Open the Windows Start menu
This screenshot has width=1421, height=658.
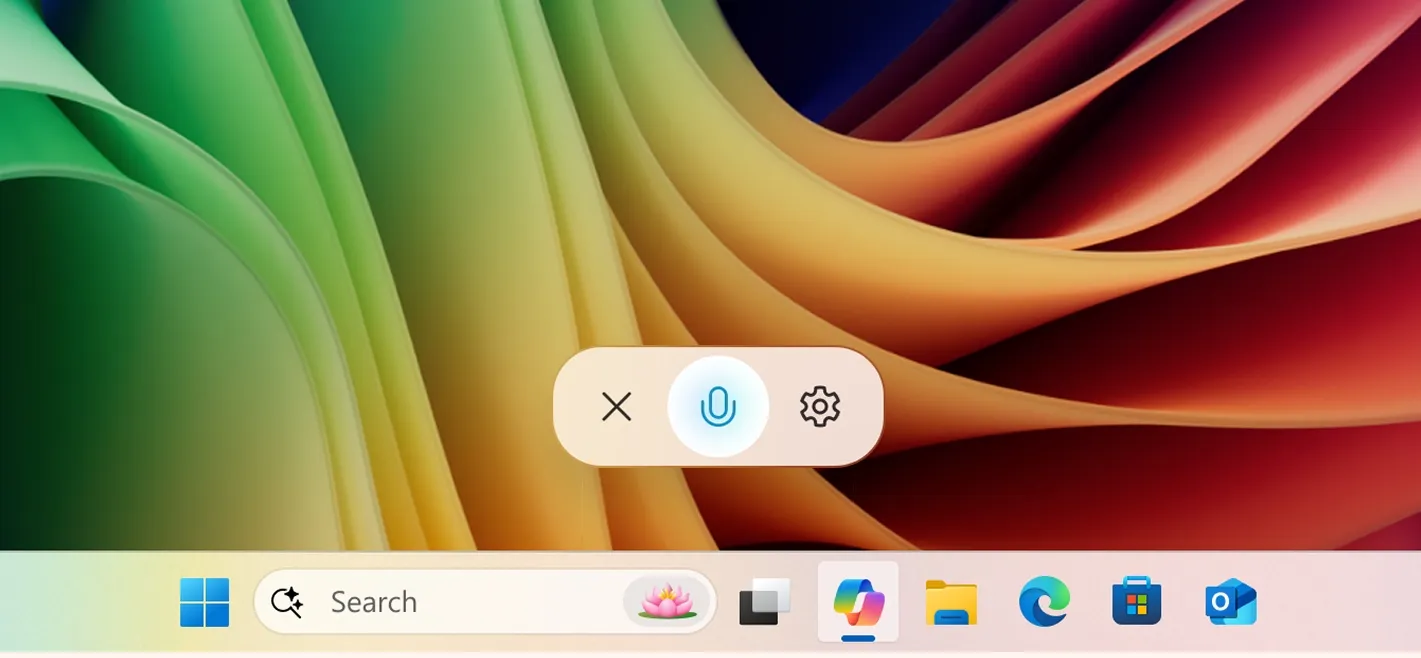(x=205, y=602)
